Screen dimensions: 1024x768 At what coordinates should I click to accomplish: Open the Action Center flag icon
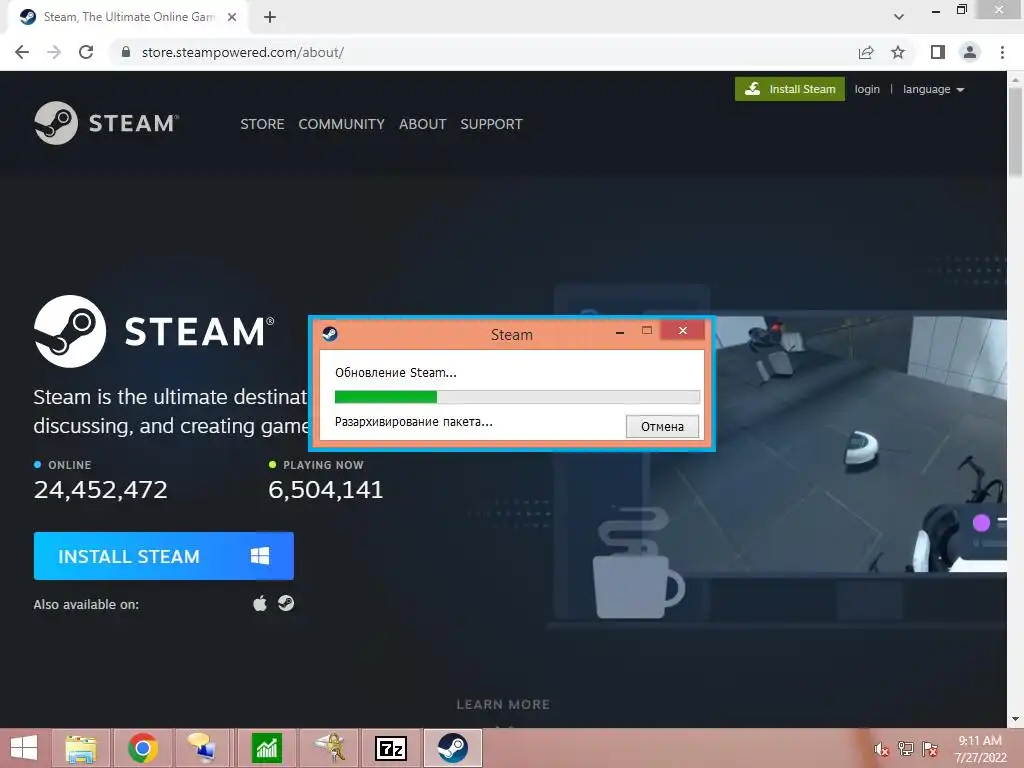pos(930,749)
